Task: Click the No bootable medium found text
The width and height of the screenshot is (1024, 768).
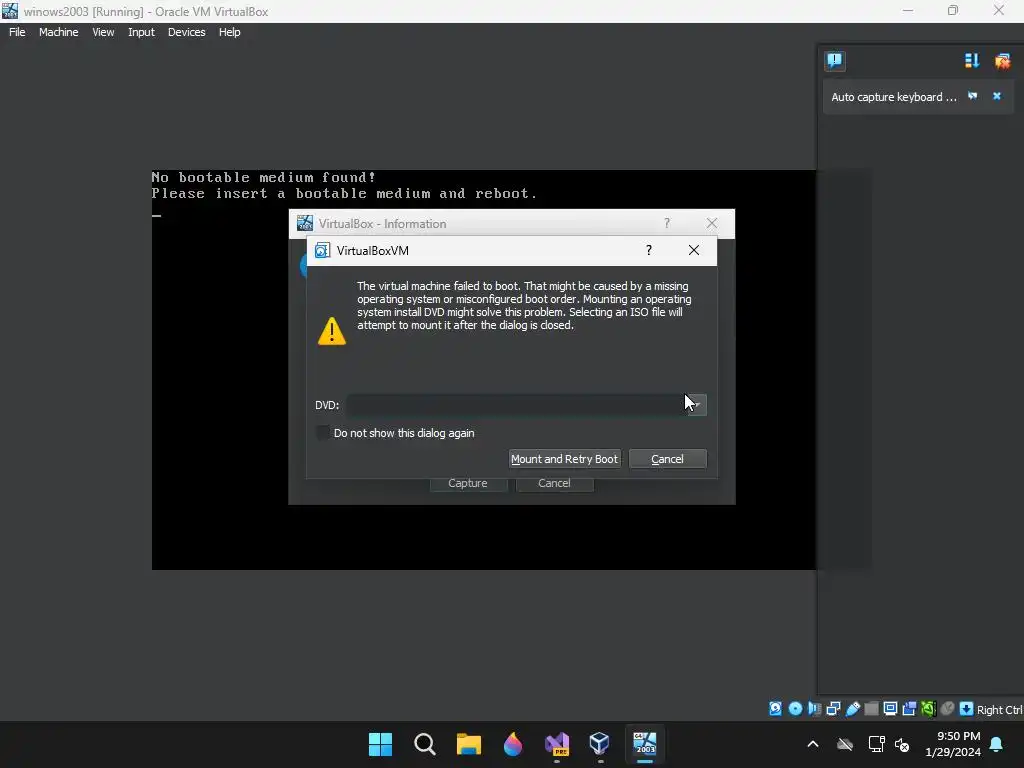Action: 264,177
